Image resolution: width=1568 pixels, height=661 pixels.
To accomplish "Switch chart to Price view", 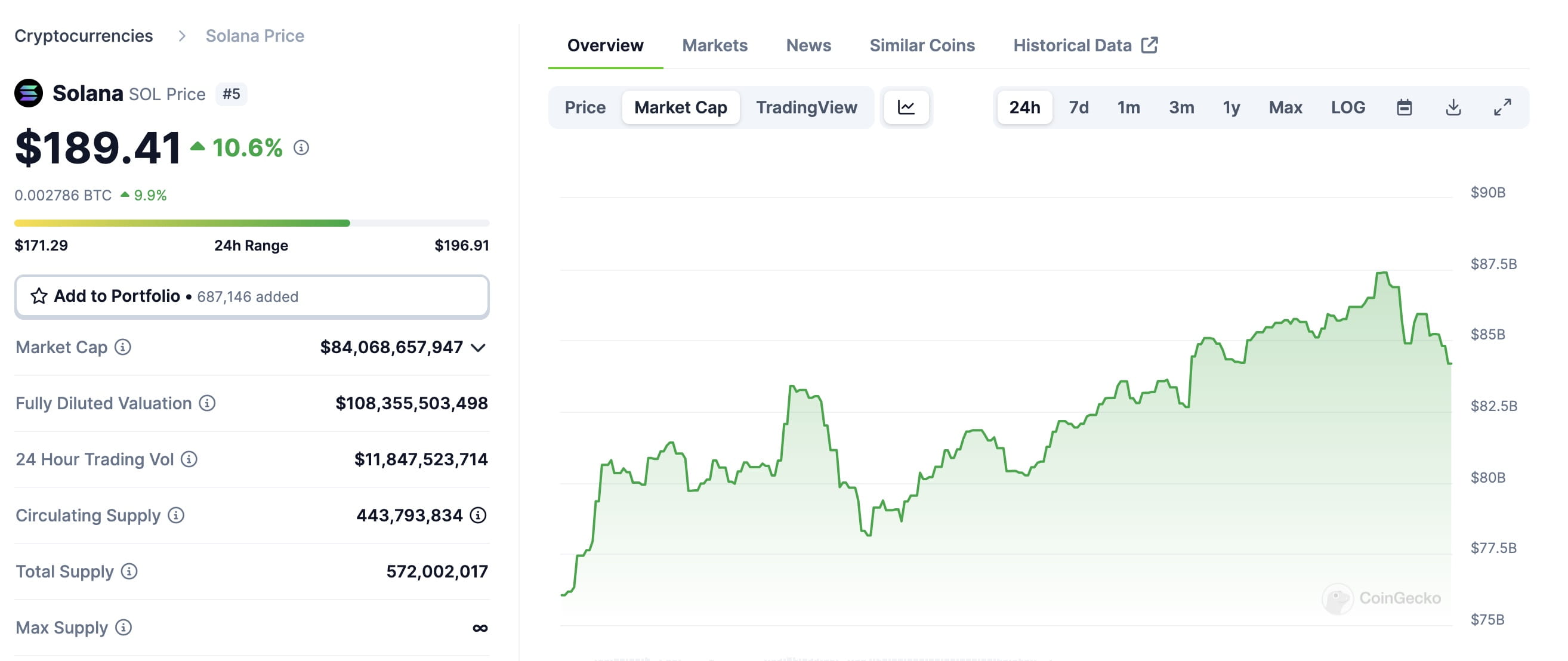I will pyautogui.click(x=585, y=107).
